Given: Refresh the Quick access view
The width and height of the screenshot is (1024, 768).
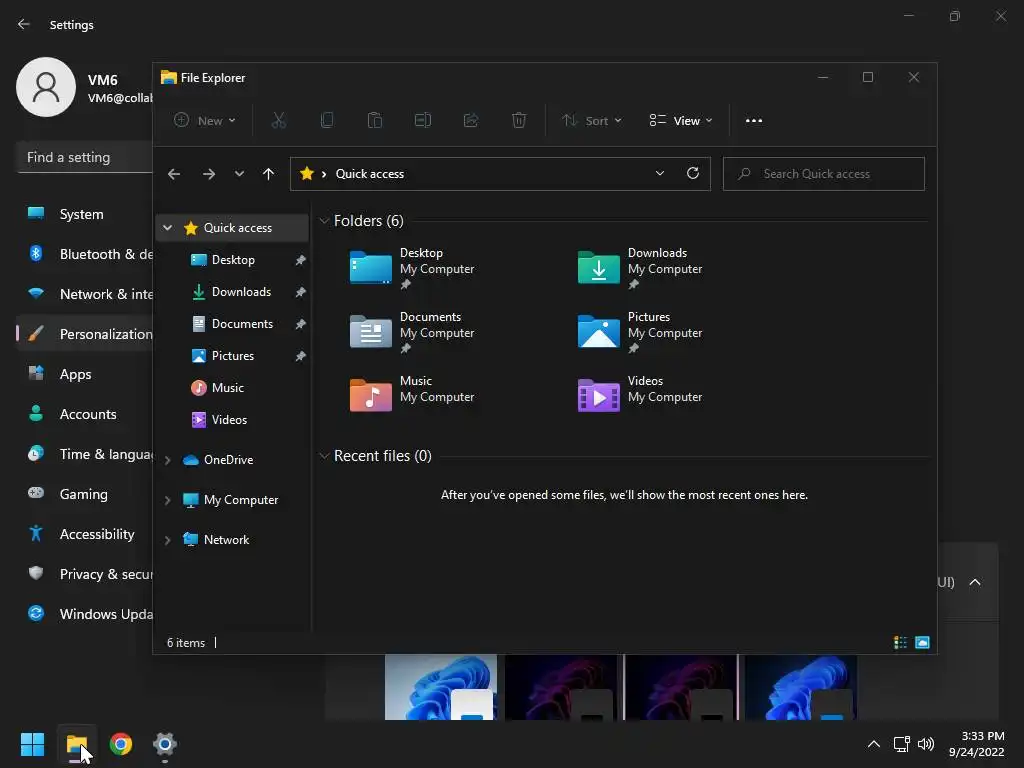Looking at the screenshot, I should click(x=693, y=173).
